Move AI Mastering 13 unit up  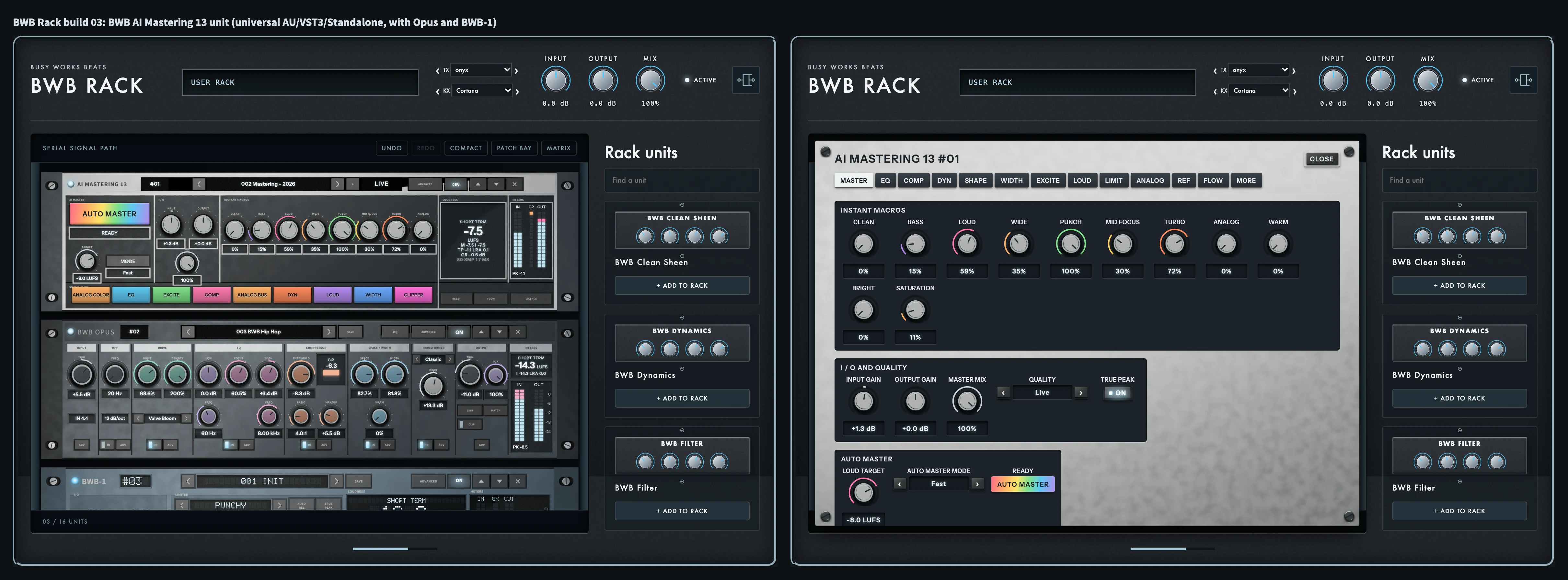tap(478, 184)
